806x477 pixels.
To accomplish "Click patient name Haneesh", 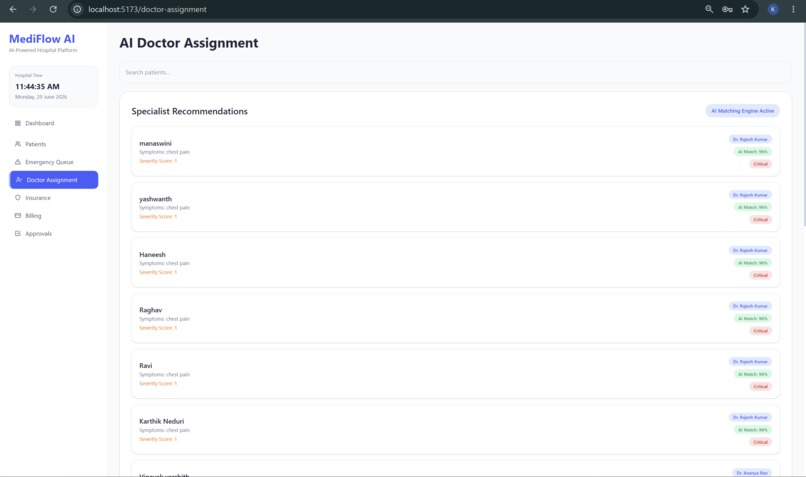I will tap(152, 254).
